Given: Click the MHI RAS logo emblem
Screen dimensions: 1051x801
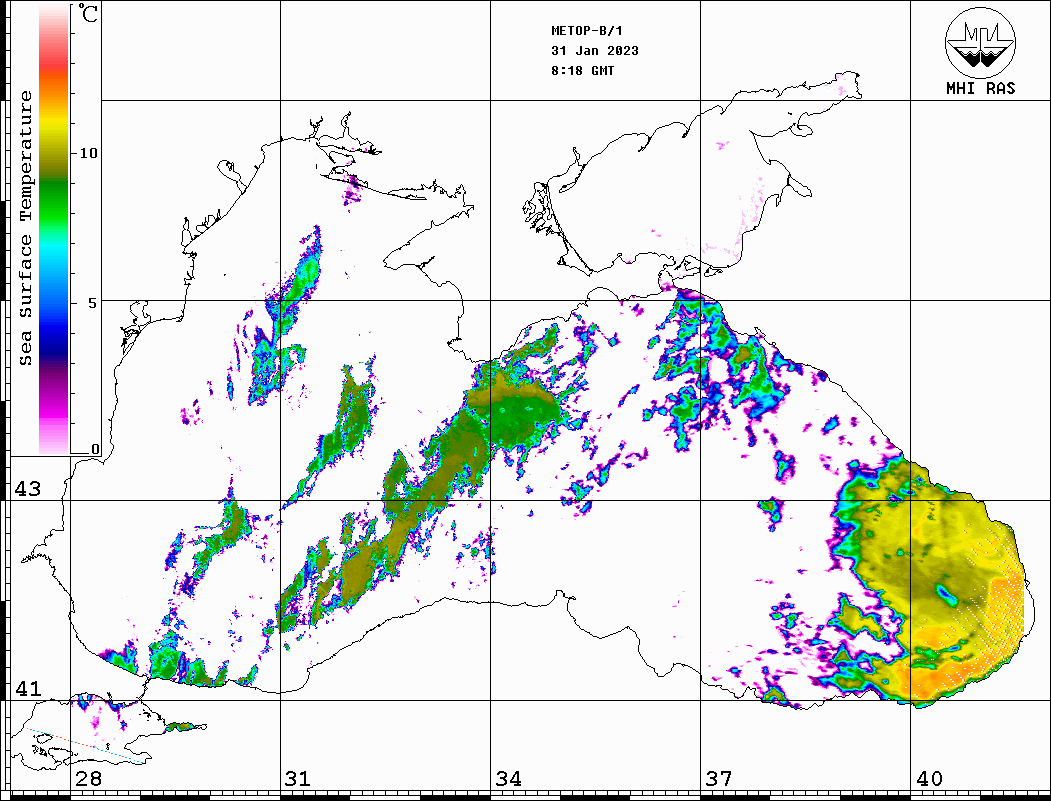Looking at the screenshot, I should [x=980, y=42].
